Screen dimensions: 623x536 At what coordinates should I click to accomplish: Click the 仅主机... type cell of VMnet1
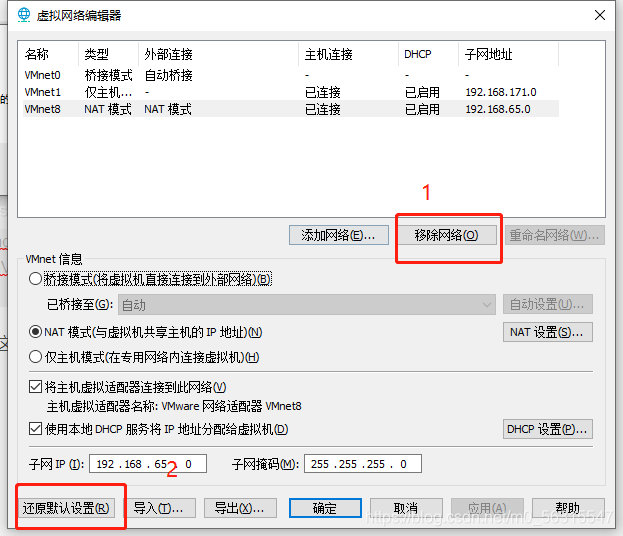coord(108,92)
